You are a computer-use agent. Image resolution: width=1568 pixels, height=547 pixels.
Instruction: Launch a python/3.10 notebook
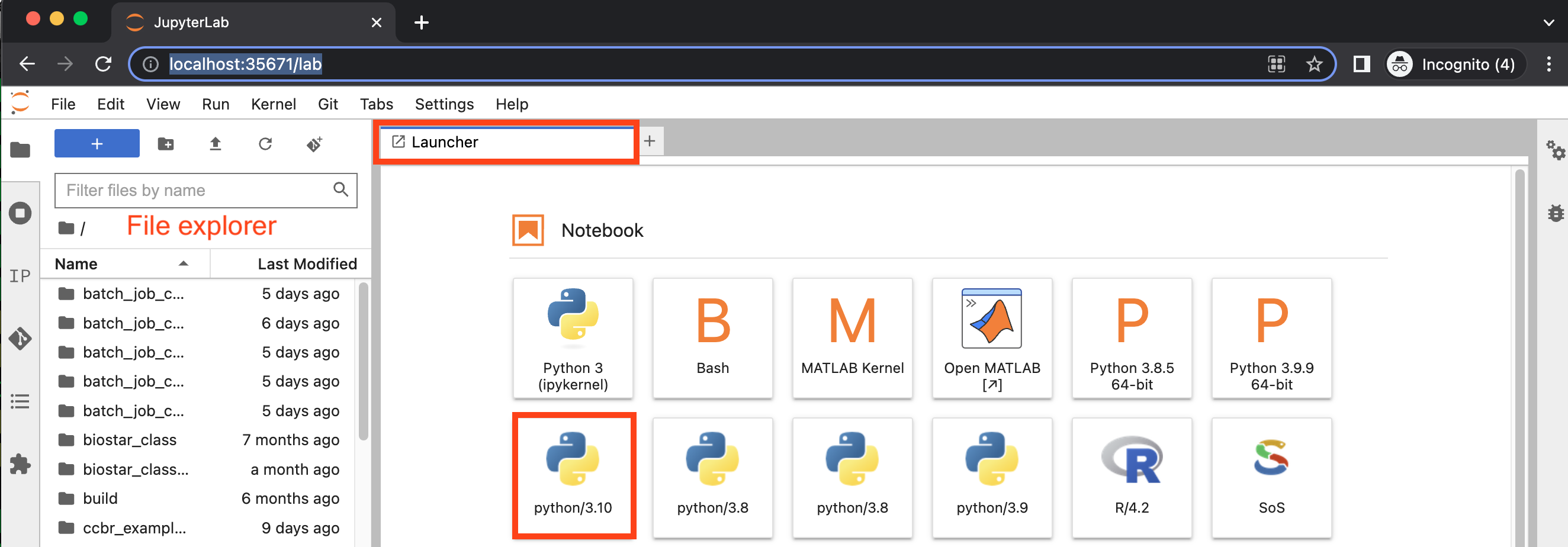pos(573,476)
